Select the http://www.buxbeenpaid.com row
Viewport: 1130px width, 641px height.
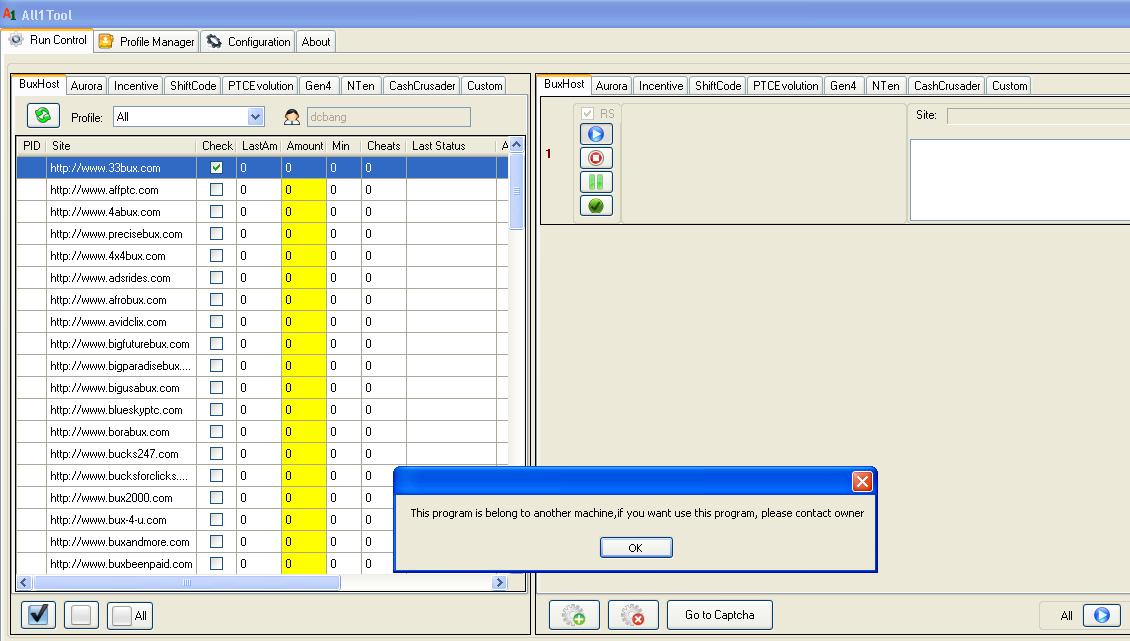[205, 564]
